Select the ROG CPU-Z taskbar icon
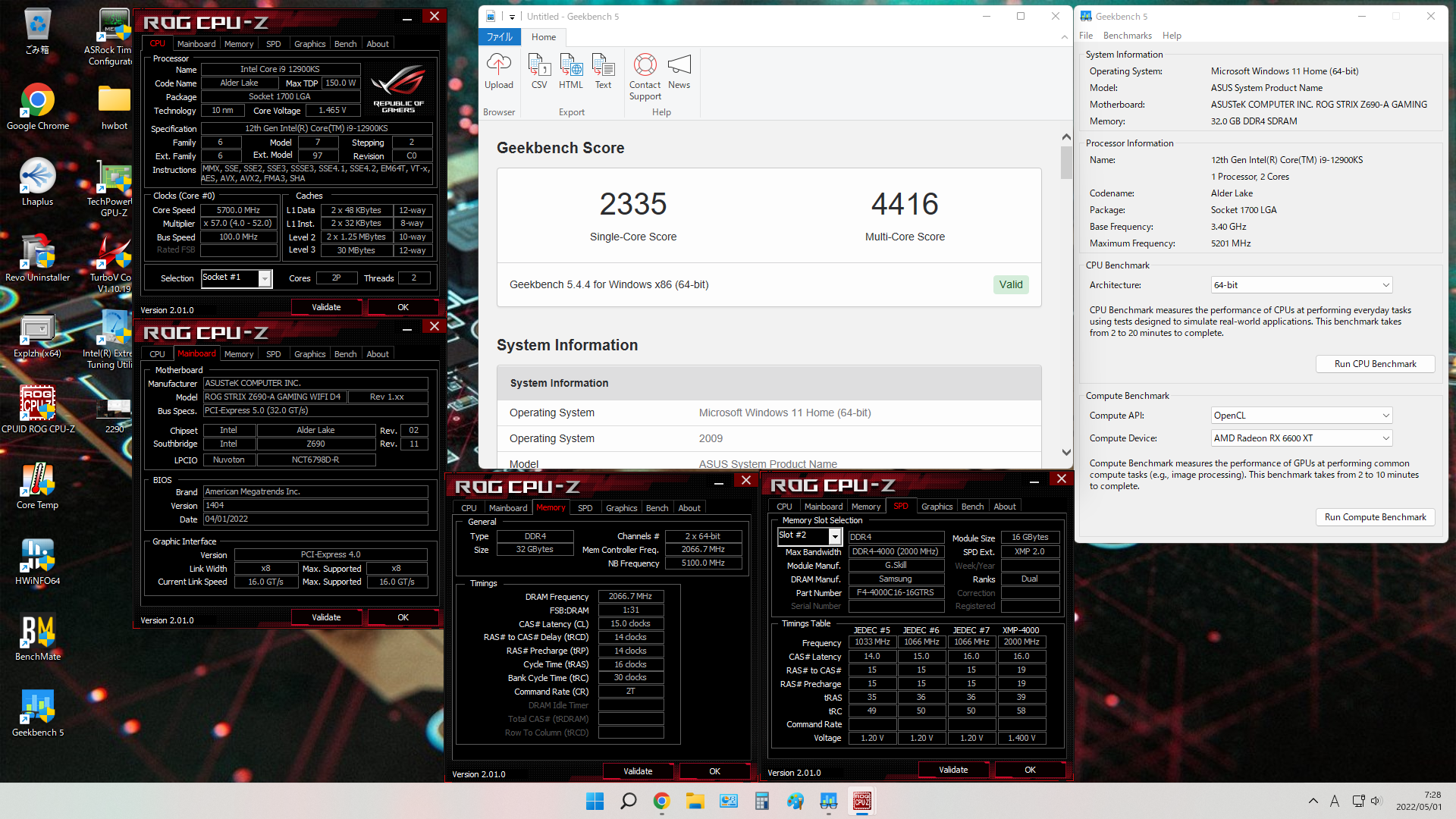 coord(862,801)
